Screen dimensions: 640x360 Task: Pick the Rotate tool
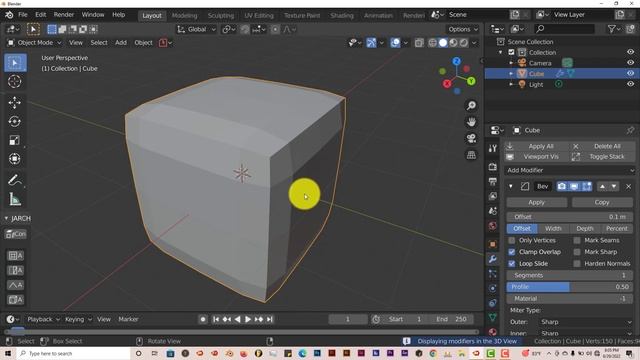[15, 122]
